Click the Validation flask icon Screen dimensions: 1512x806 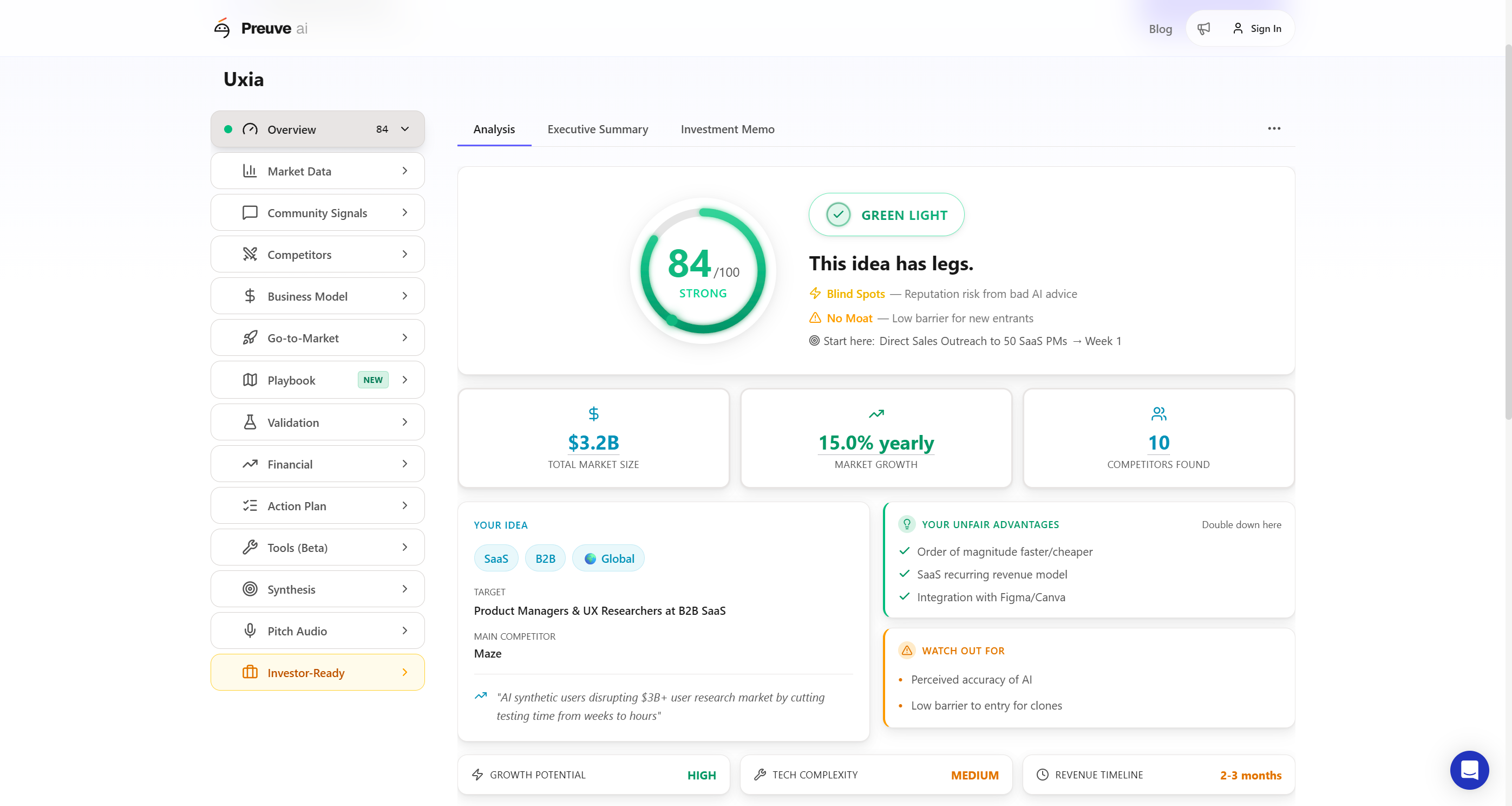point(250,422)
